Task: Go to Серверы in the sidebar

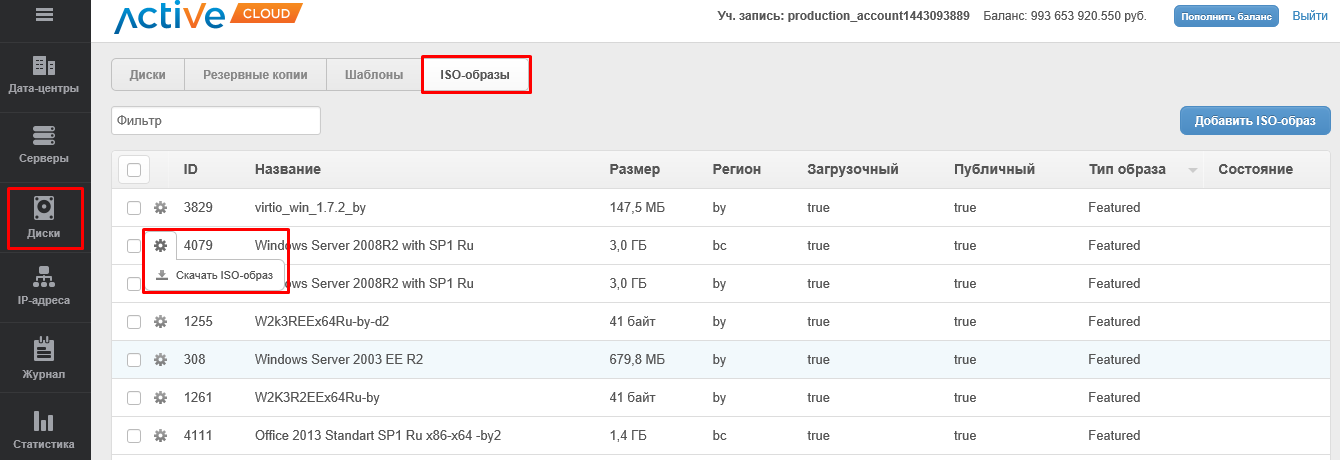Action: (44, 145)
